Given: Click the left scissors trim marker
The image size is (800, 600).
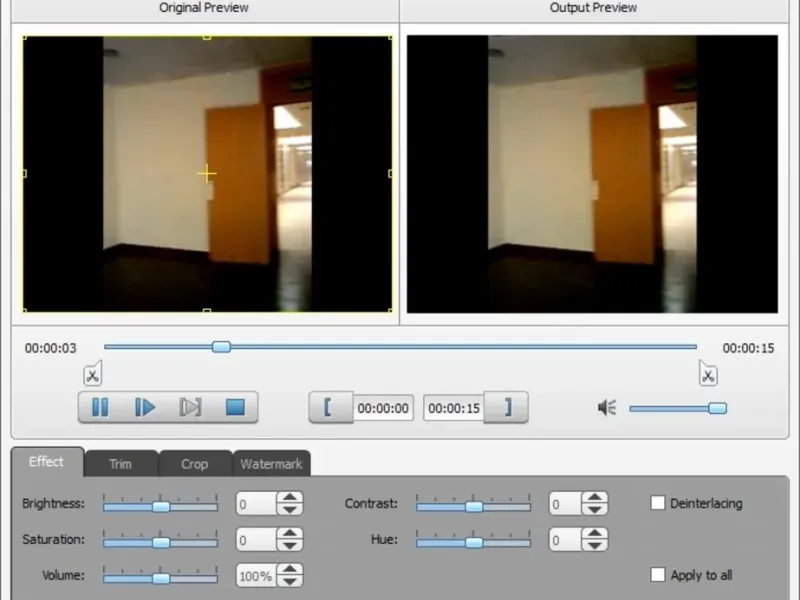Looking at the screenshot, I should [93, 373].
